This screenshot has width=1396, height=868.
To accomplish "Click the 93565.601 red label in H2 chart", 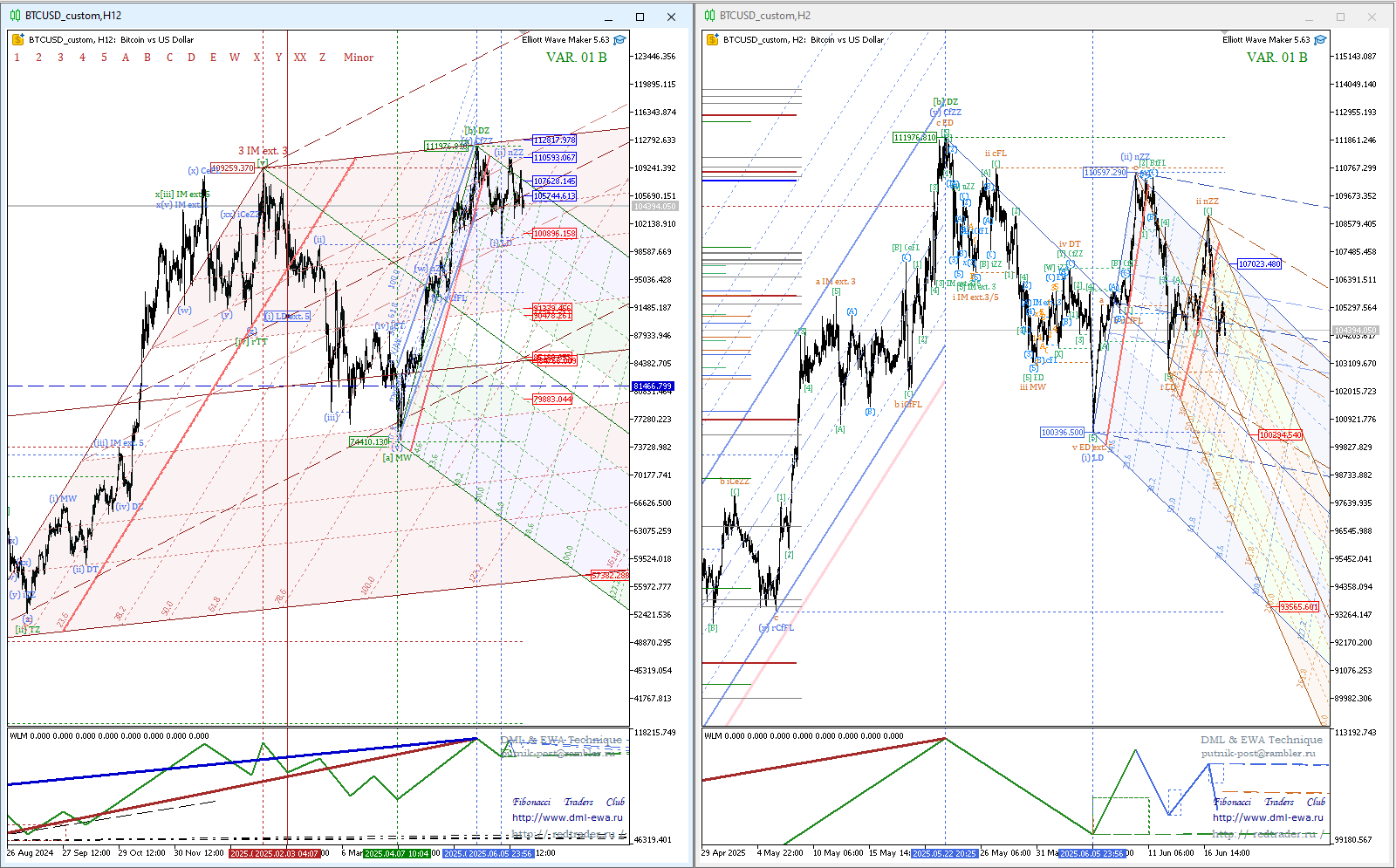I will pyautogui.click(x=1299, y=606).
